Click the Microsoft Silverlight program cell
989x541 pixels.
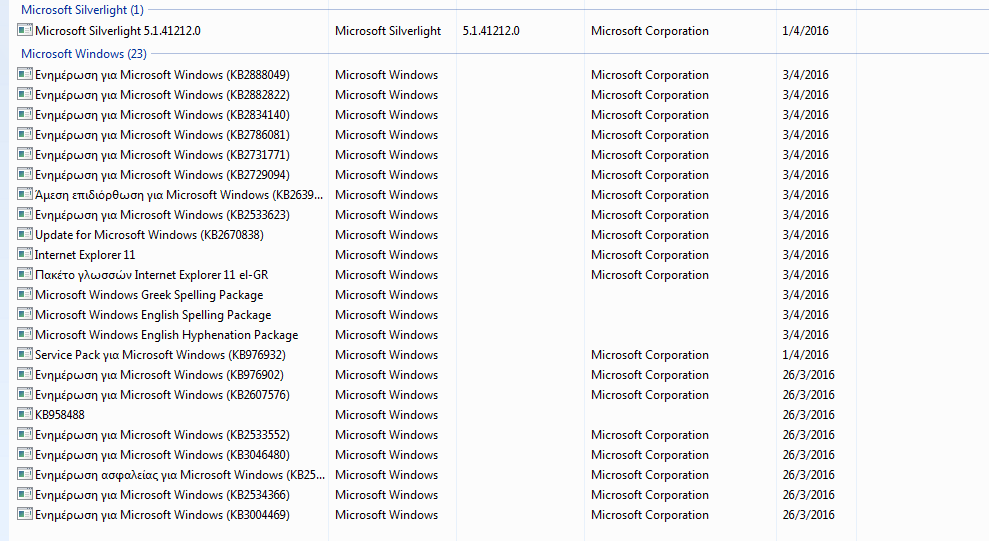pyautogui.click(x=388, y=31)
